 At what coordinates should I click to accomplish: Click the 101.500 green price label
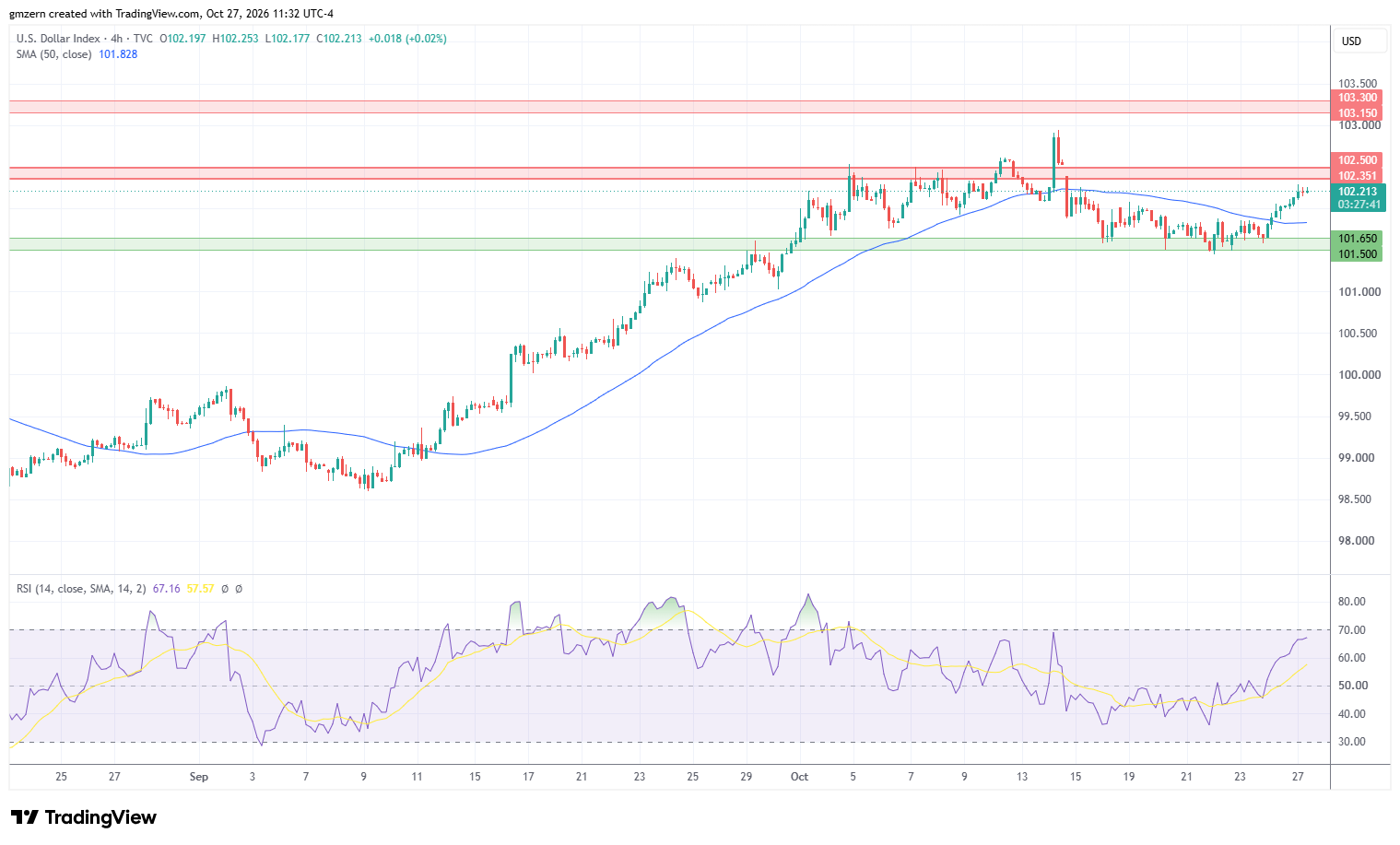coord(1358,254)
